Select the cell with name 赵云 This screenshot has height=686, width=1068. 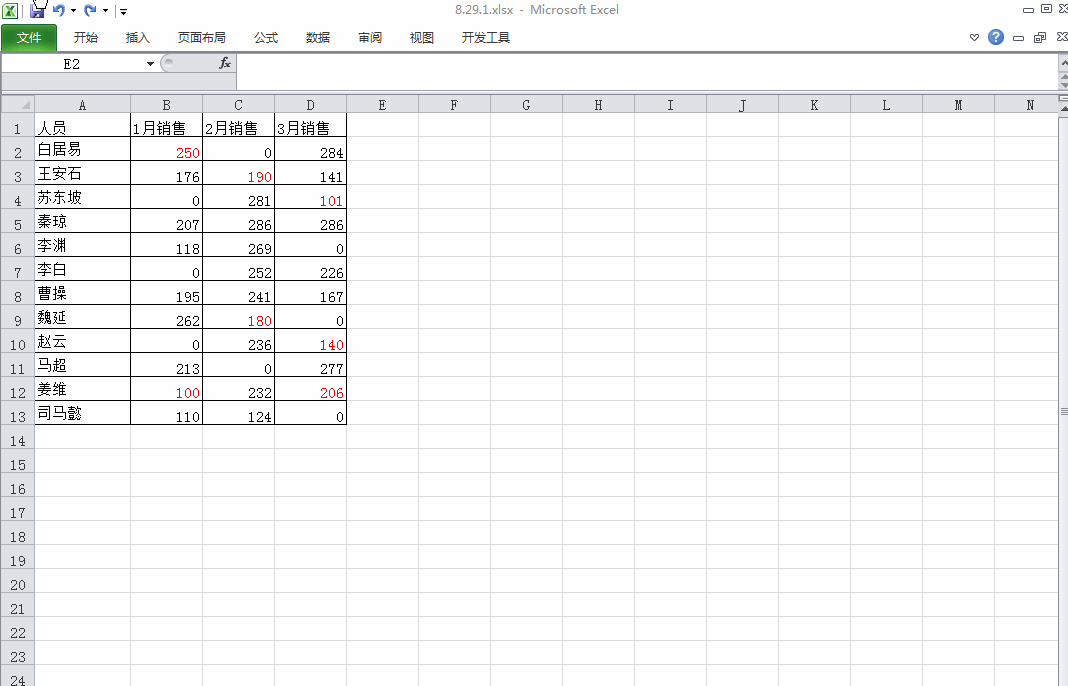click(x=82, y=341)
